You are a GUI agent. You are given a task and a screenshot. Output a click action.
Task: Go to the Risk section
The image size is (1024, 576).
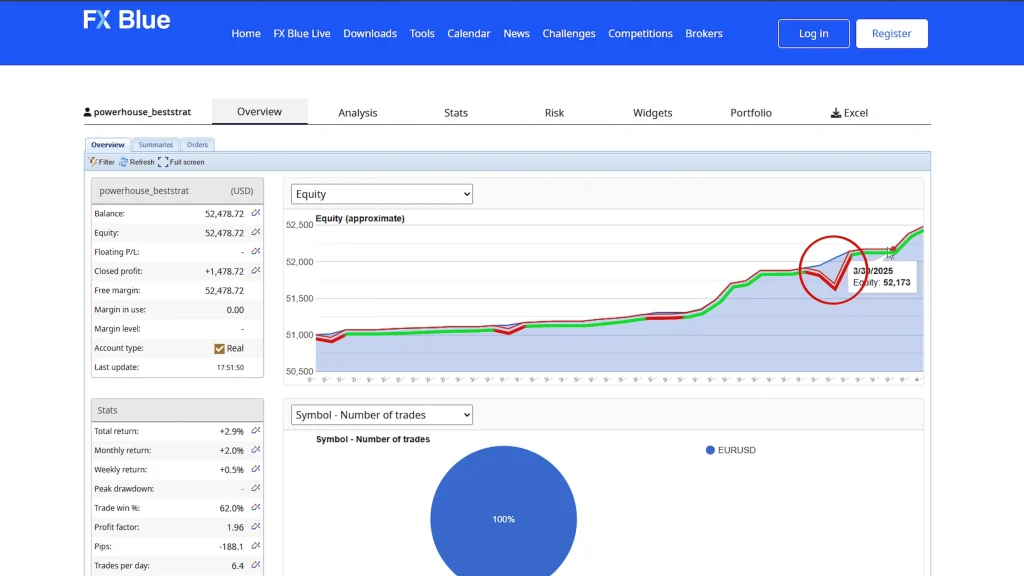554,113
